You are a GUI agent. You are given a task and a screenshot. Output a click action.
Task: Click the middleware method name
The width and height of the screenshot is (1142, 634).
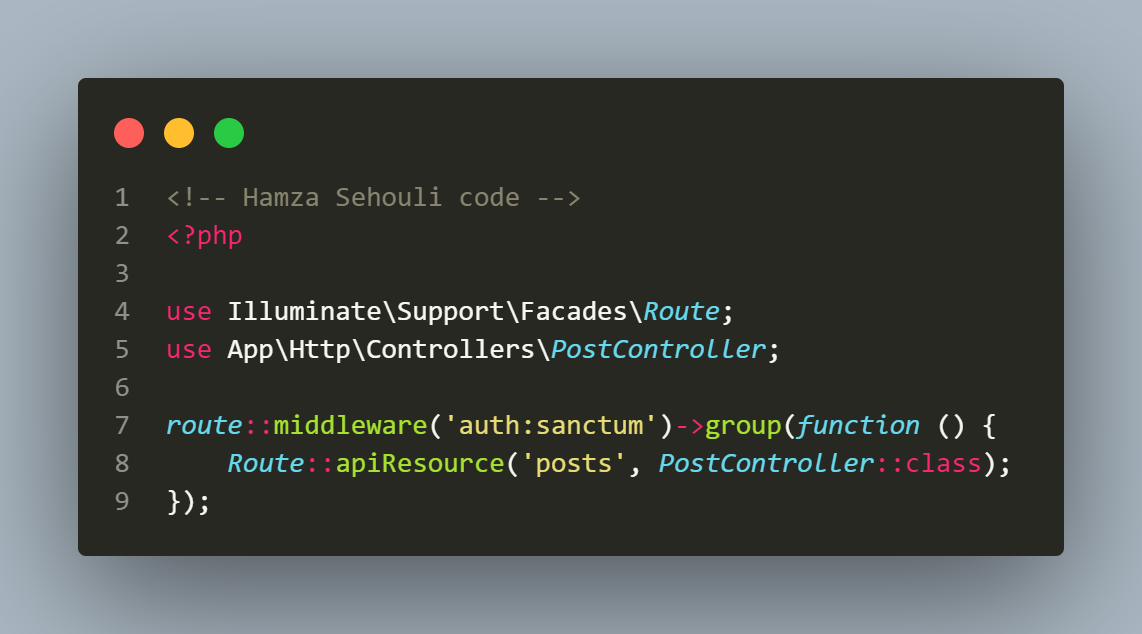[x=350, y=425]
